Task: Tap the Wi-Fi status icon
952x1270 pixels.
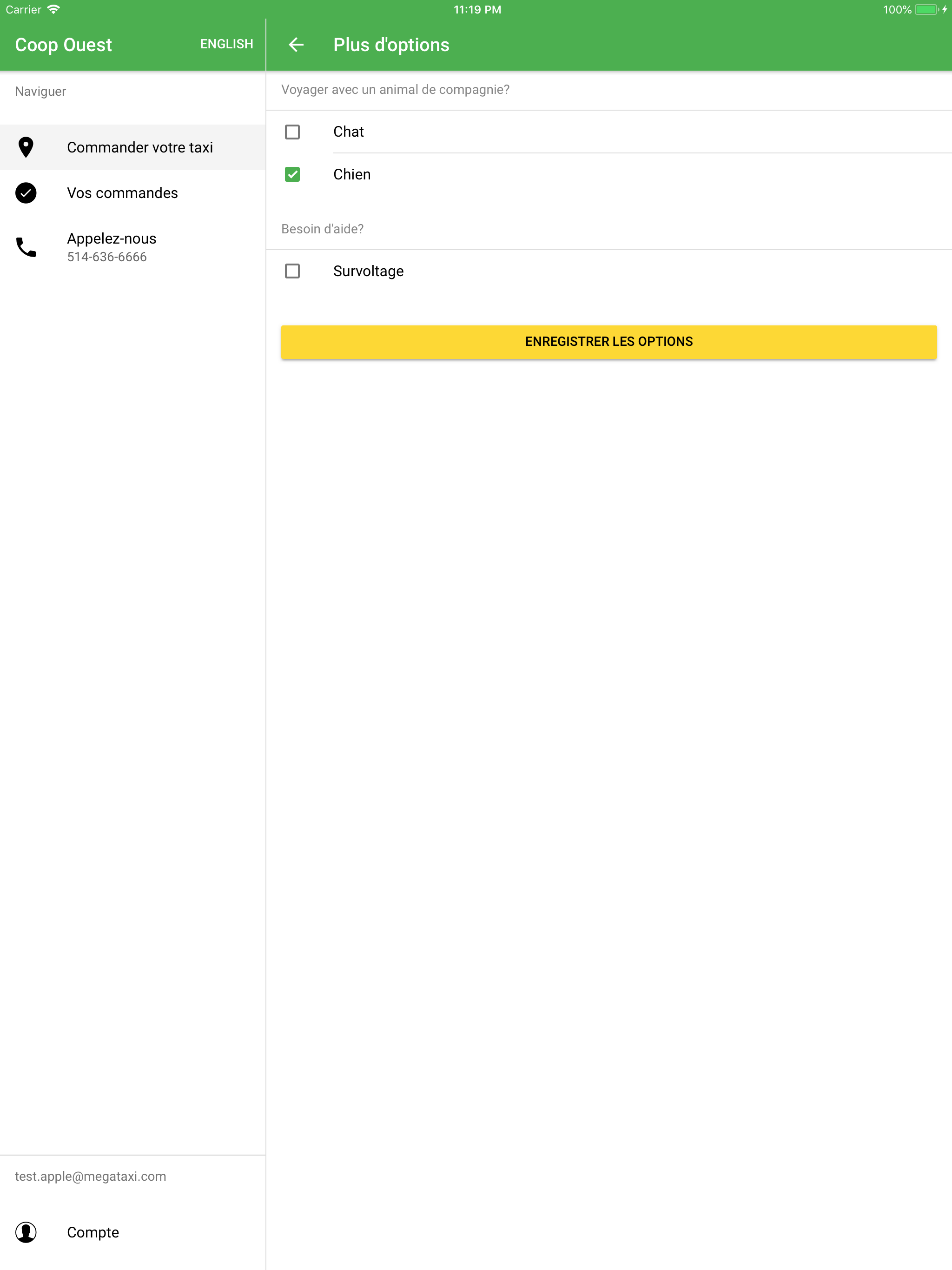Action: tap(53, 9)
